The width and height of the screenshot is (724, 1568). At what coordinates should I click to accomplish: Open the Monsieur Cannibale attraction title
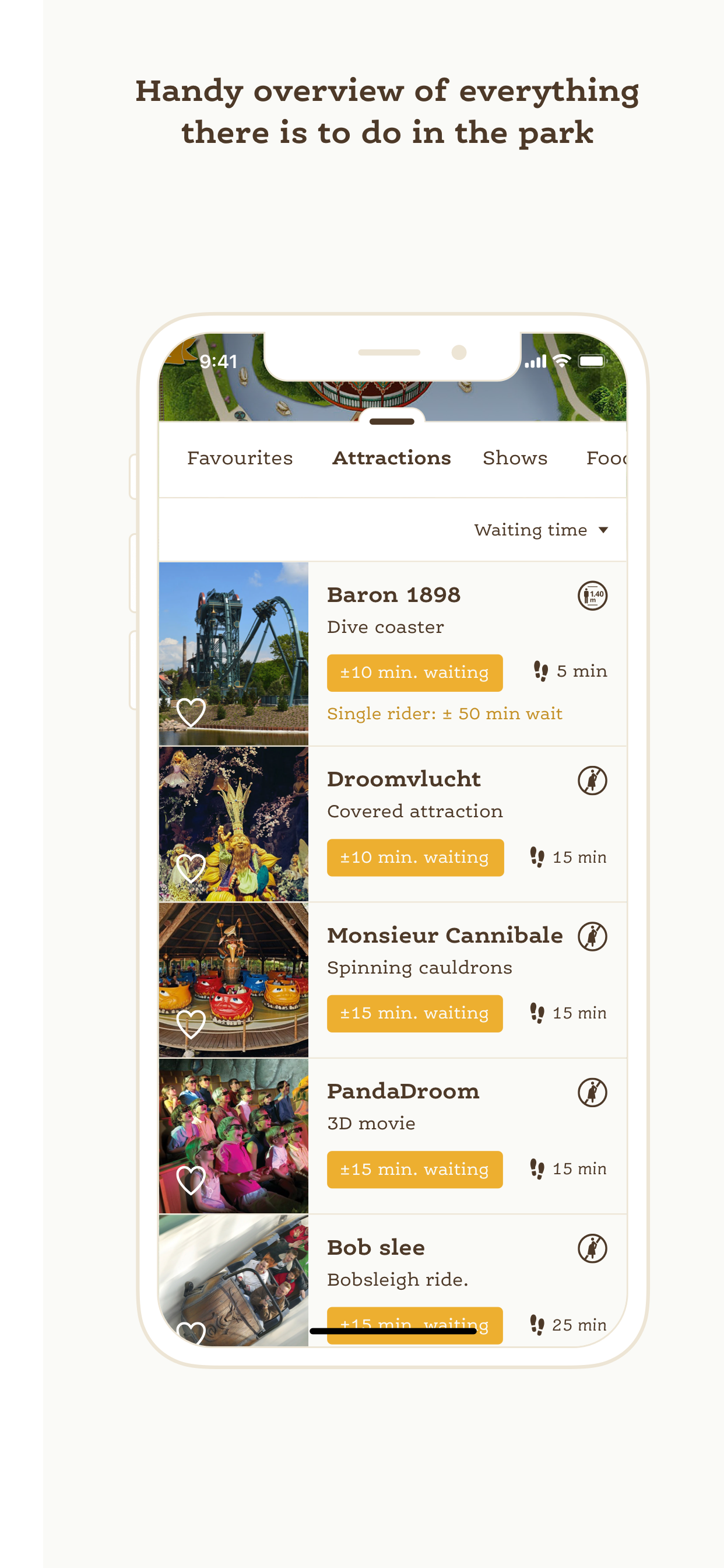[445, 936]
